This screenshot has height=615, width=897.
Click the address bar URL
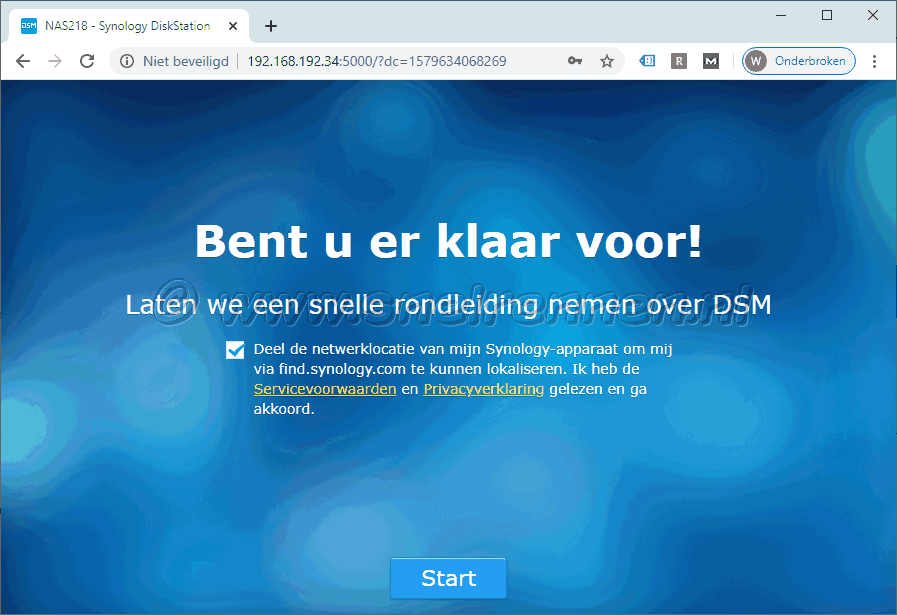tap(377, 61)
